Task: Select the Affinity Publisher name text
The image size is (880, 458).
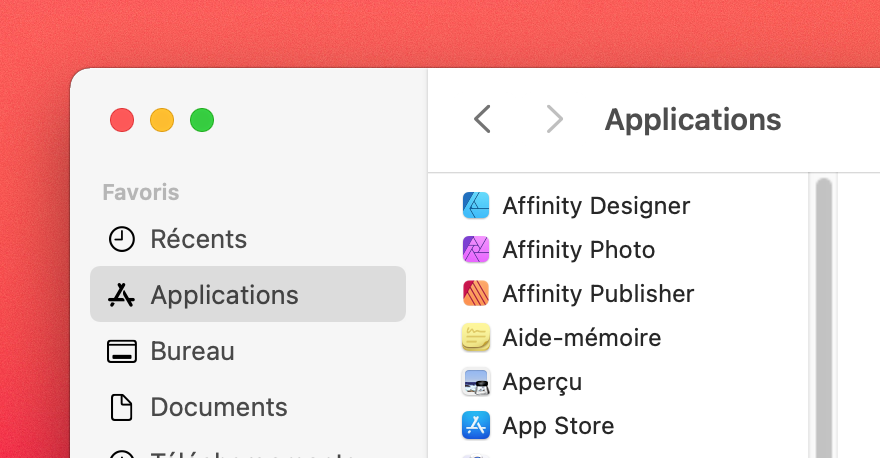Action: 598,294
